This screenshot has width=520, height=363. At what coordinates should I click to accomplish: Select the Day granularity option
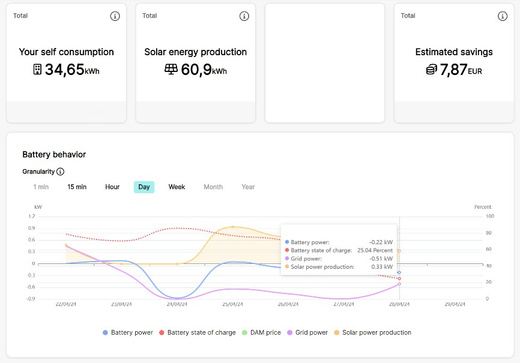point(144,187)
